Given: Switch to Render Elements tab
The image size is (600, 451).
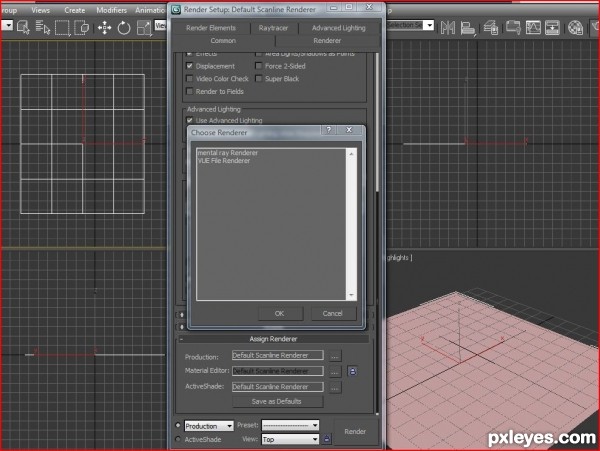Looking at the screenshot, I should click(211, 28).
